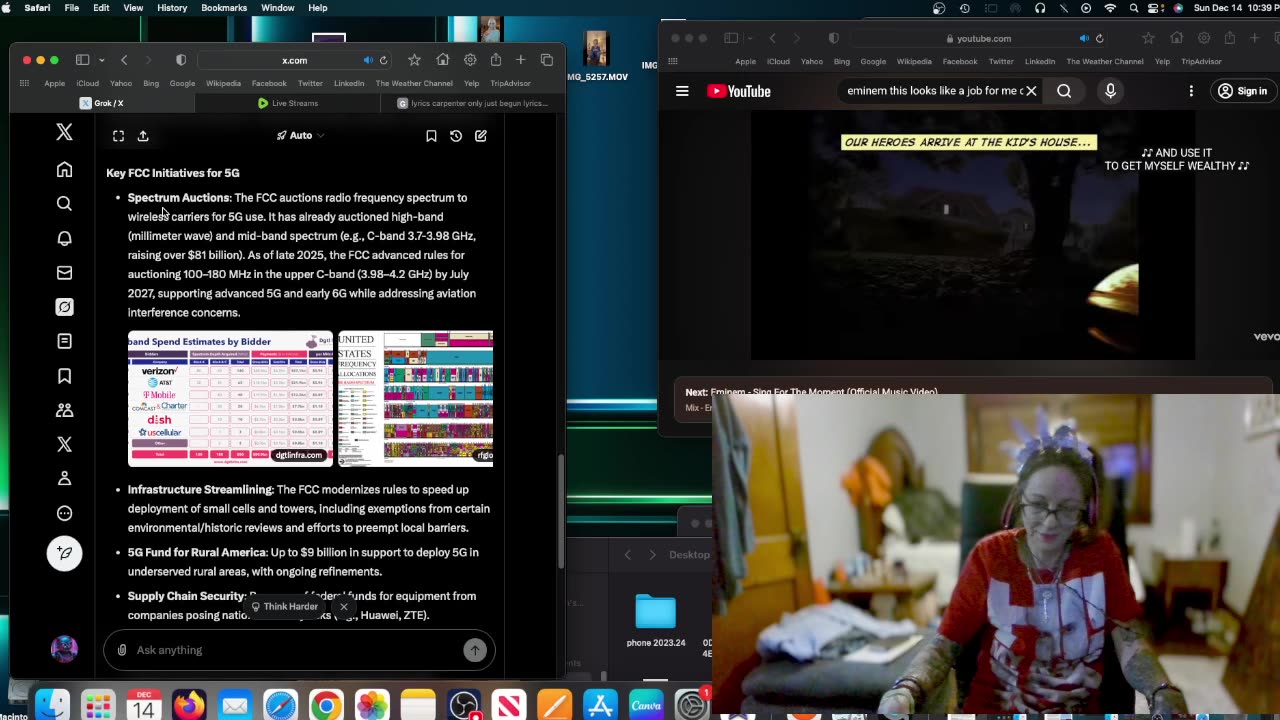This screenshot has width=1280, height=720.
Task: Open US frequency allocations chart image
Action: 416,399
